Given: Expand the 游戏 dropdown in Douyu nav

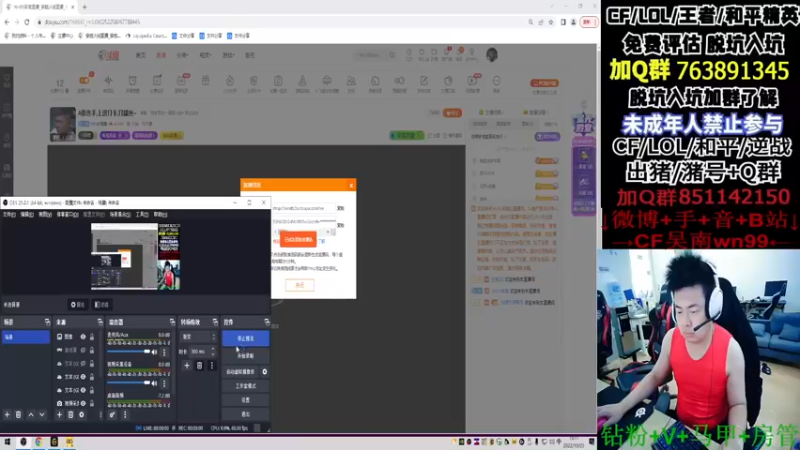Looking at the screenshot, I should pos(228,55).
